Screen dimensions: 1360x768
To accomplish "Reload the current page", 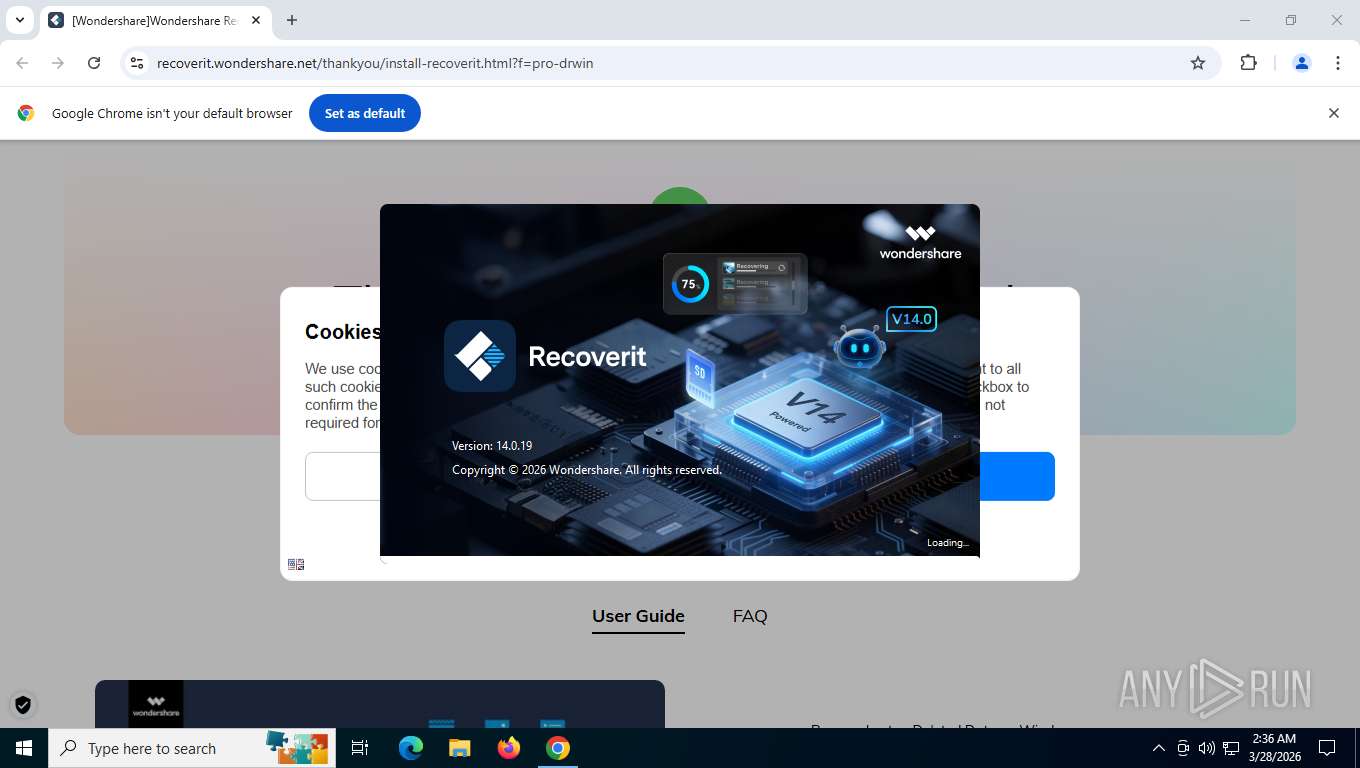I will coord(94,63).
